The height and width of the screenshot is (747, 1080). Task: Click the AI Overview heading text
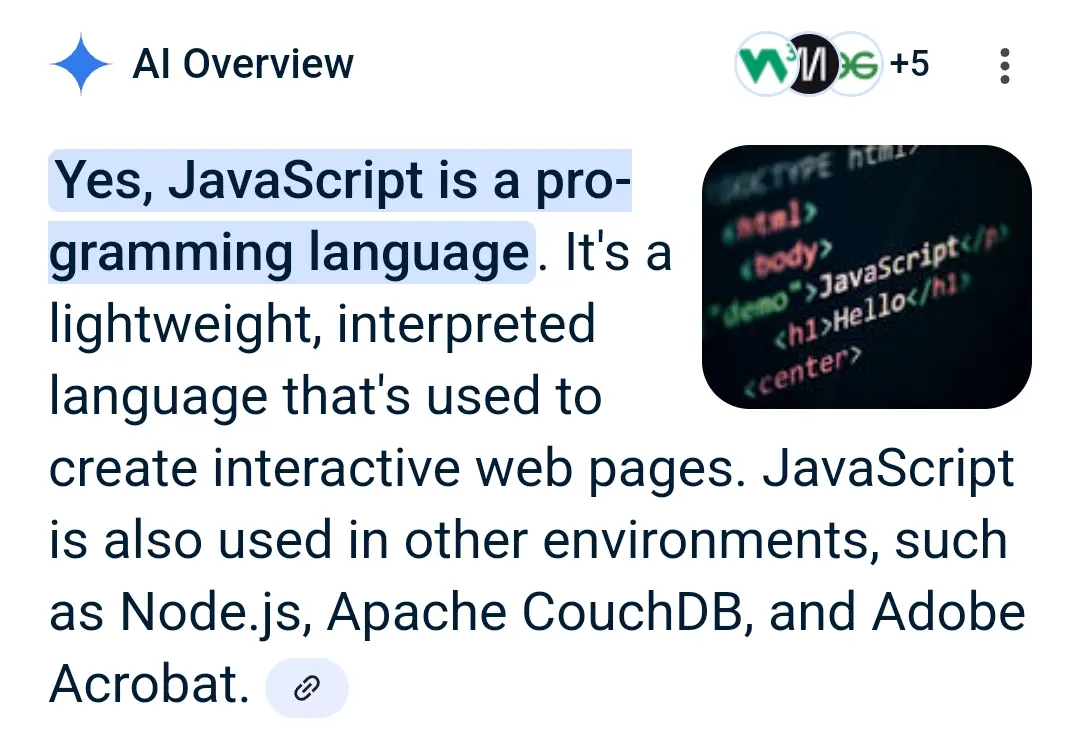coord(243,64)
